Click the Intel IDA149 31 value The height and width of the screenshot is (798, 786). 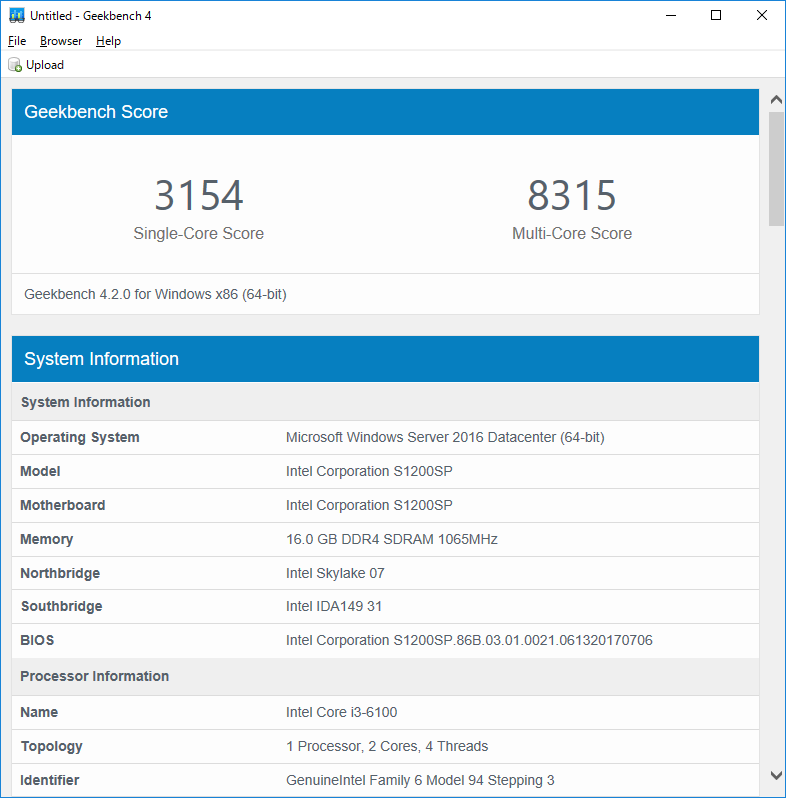point(333,606)
